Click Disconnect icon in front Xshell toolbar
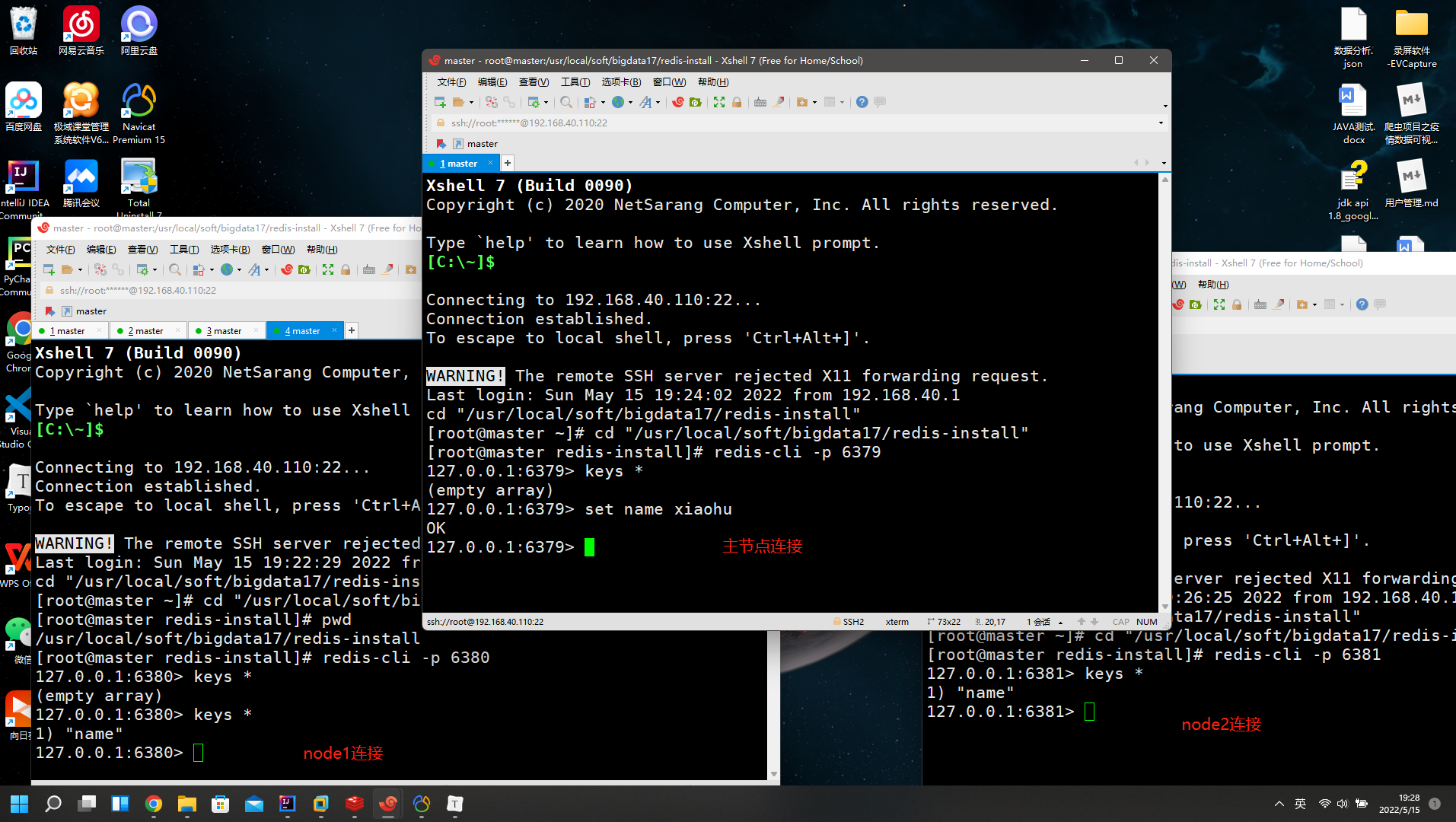The width and height of the screenshot is (1456, 822). (492, 102)
